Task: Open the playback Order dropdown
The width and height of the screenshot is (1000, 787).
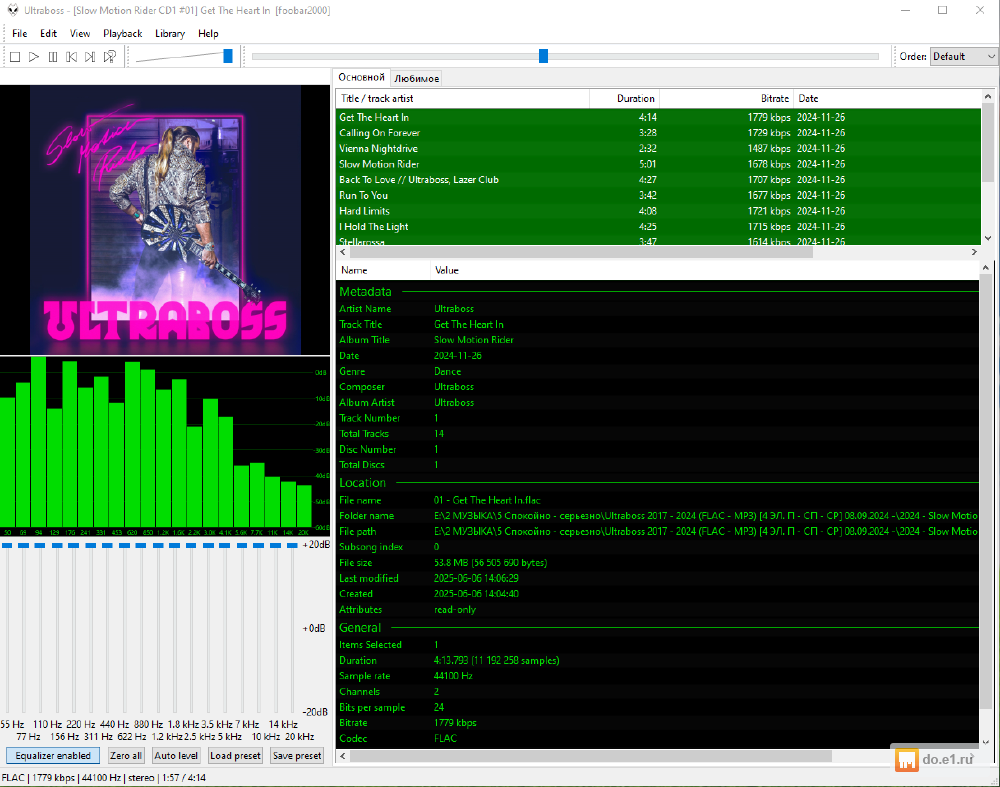Action: click(x=963, y=57)
